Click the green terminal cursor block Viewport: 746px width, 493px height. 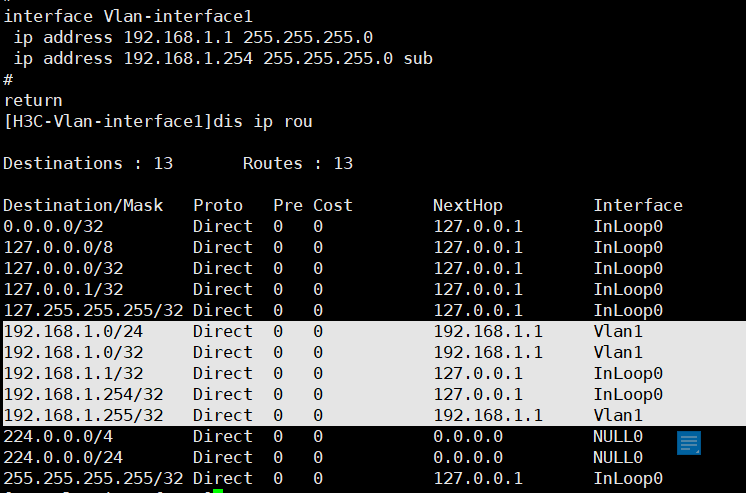(218, 490)
